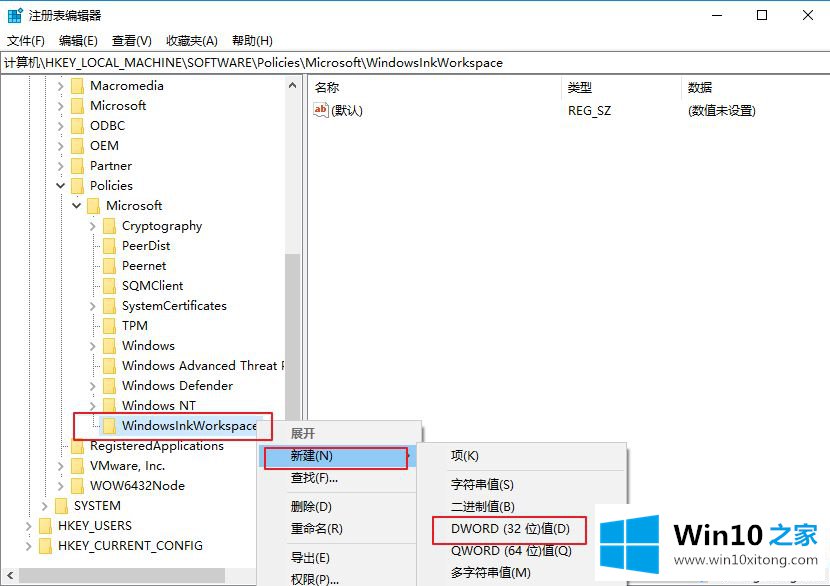
Task: Select the Windows NT tree item
Action: click(x=159, y=405)
